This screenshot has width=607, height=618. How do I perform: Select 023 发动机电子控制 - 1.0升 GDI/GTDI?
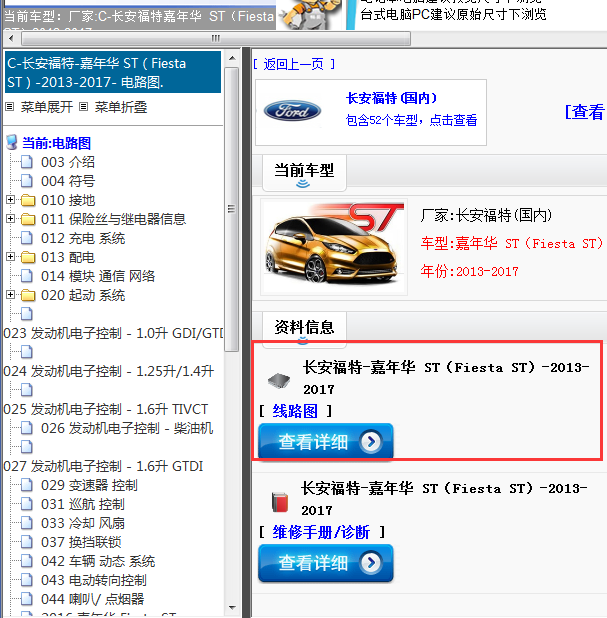(x=113, y=333)
